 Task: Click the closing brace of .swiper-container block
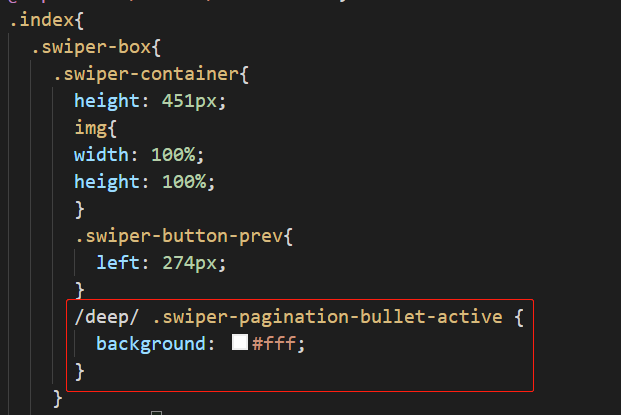(58, 398)
